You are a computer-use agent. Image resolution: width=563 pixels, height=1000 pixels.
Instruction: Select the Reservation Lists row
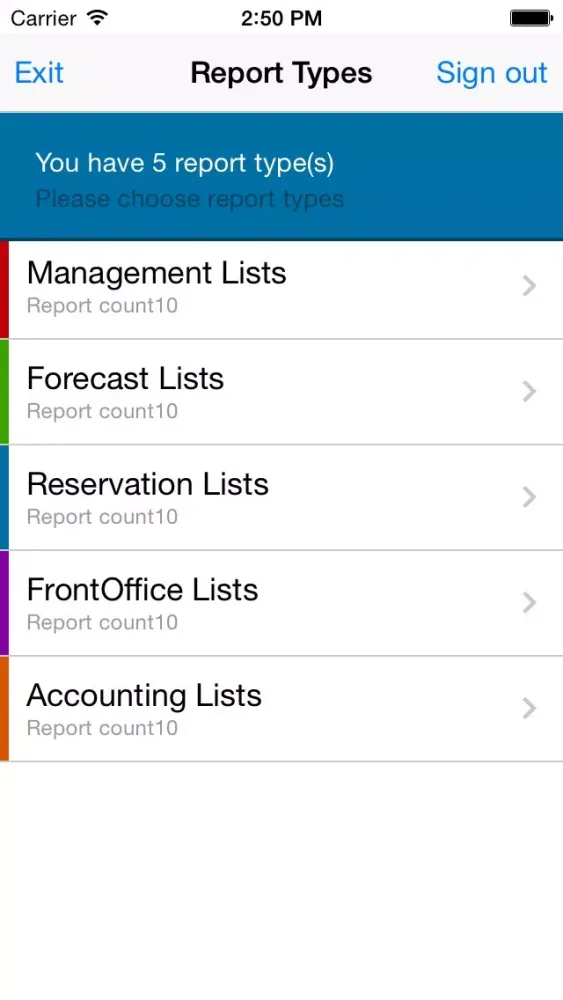click(x=281, y=497)
